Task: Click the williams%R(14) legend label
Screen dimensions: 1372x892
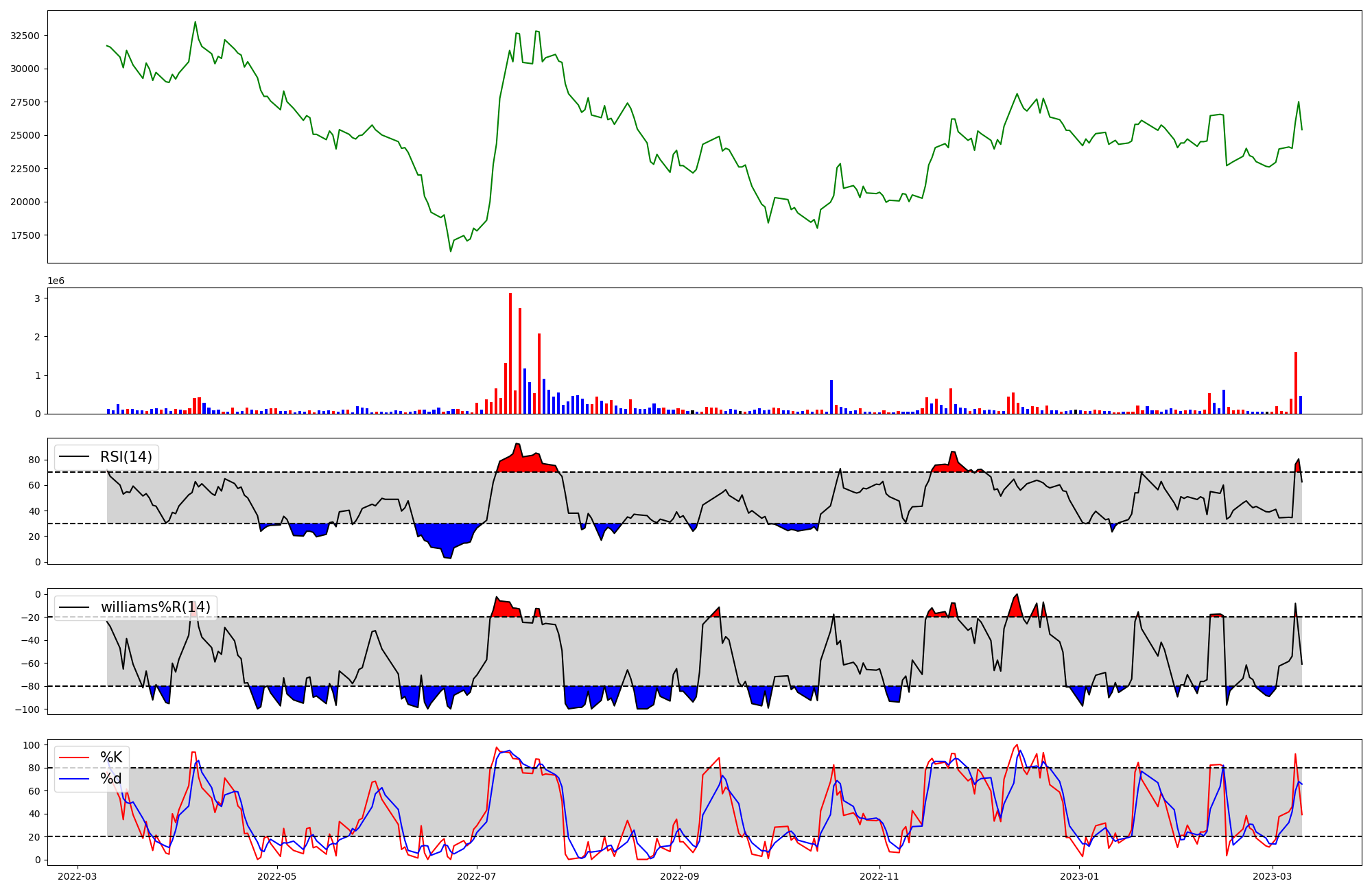Action: [x=155, y=607]
